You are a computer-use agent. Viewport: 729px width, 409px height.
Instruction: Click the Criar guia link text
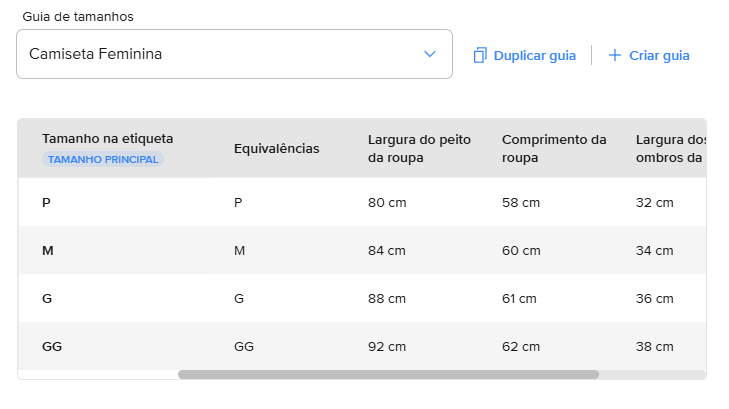[659, 55]
